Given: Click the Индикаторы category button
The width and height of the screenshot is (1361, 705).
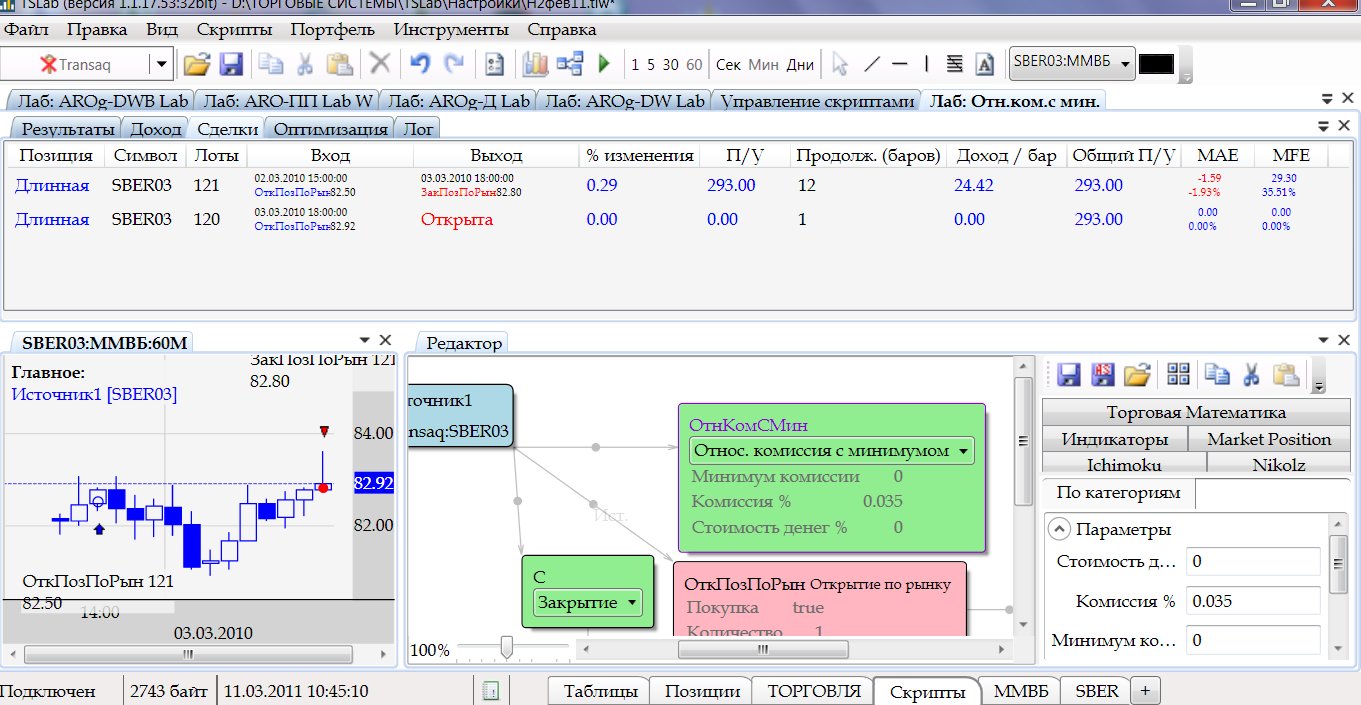Looking at the screenshot, I should pos(1114,439).
